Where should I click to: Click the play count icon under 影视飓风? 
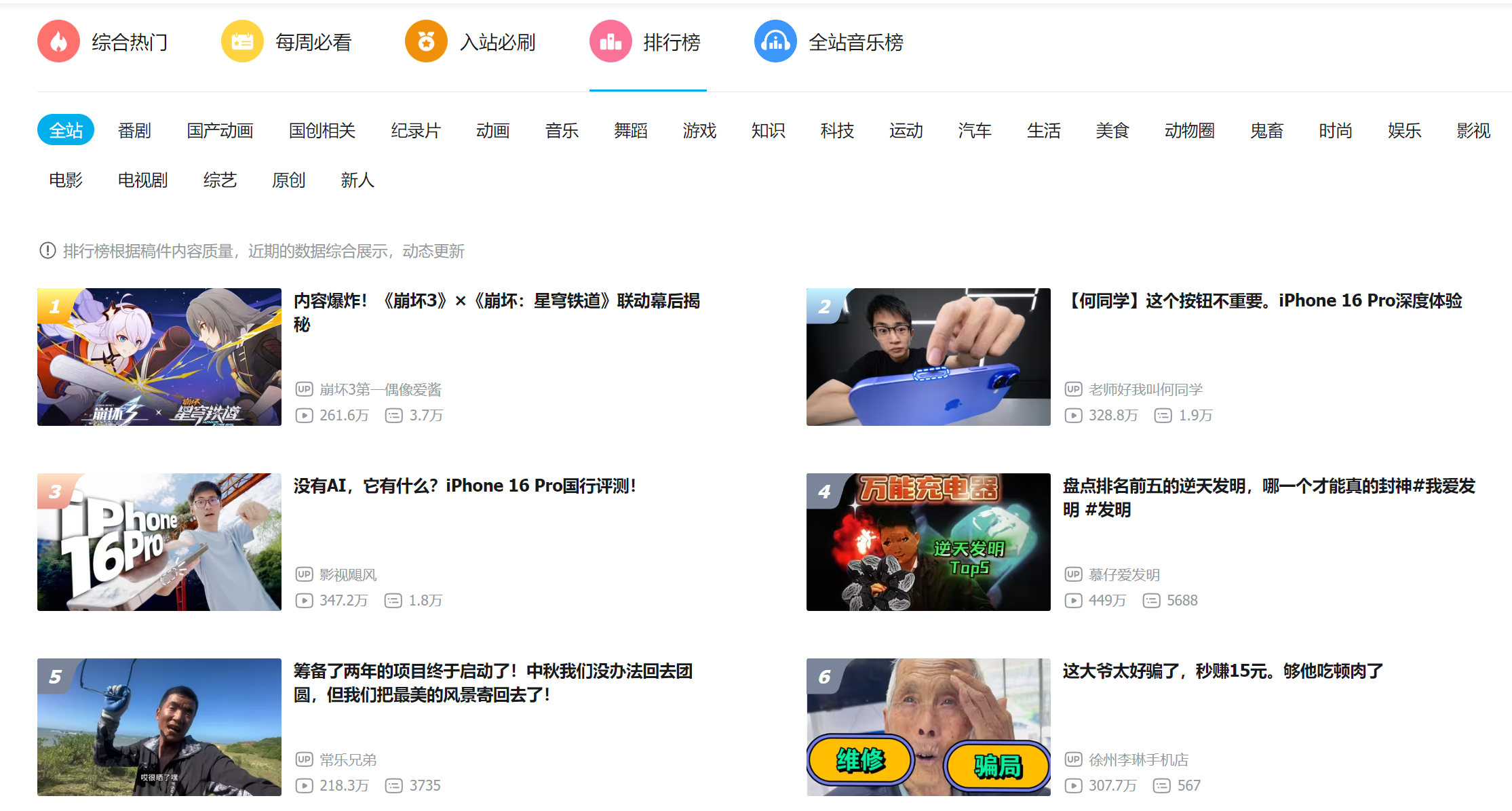[304, 601]
